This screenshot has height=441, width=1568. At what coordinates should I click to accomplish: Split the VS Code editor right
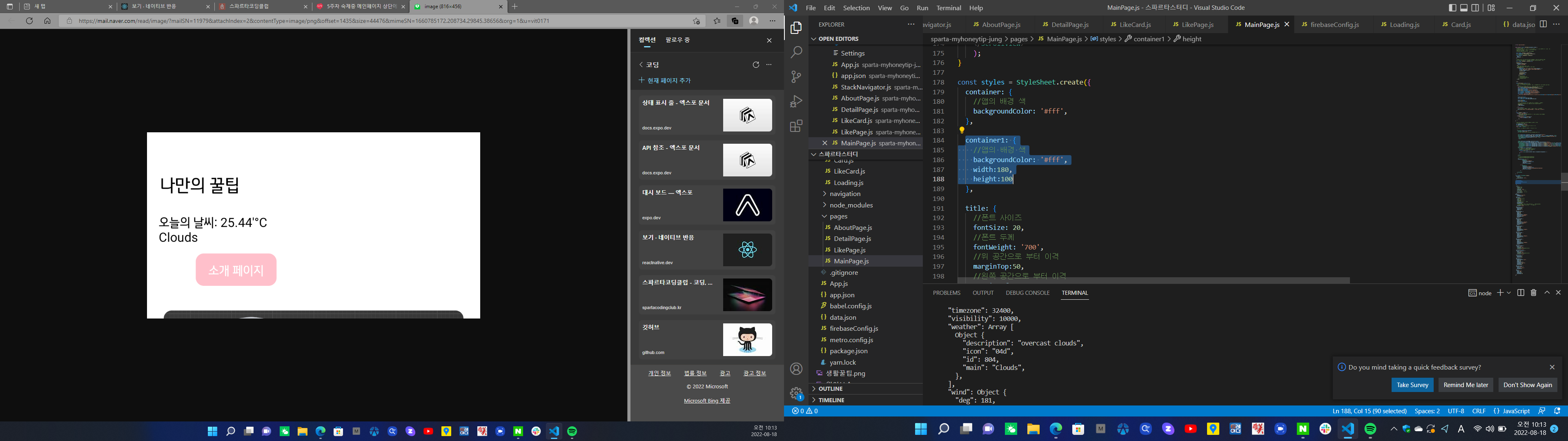point(1543,24)
